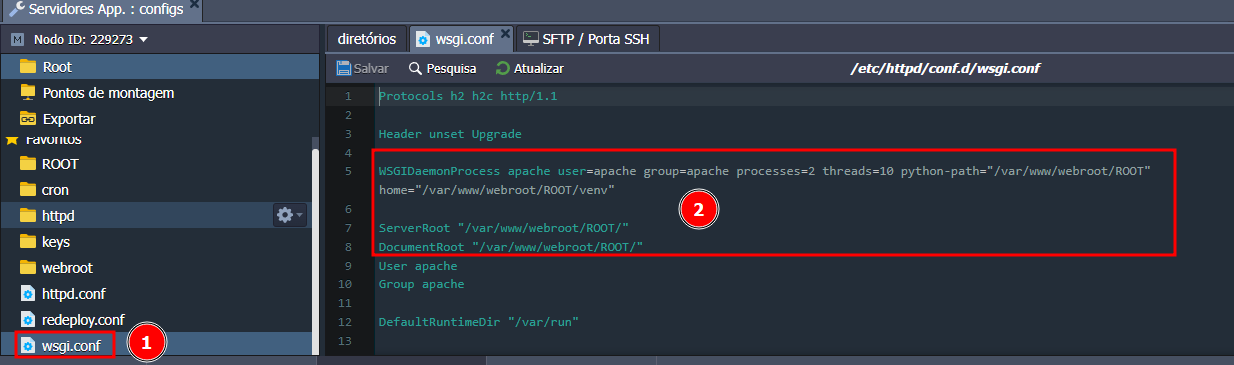Open the Root folder in the tree
Screen dimensions: 1234x365
point(160,67)
